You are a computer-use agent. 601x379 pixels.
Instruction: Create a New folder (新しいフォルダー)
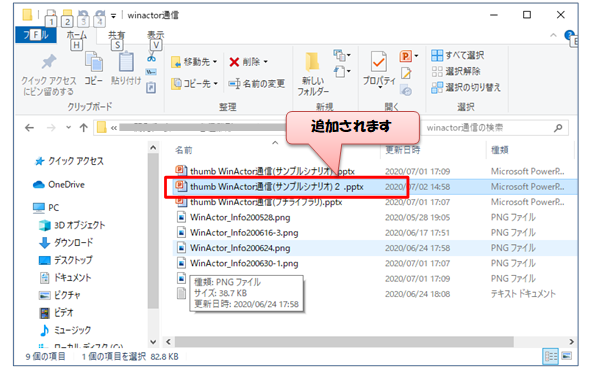313,74
